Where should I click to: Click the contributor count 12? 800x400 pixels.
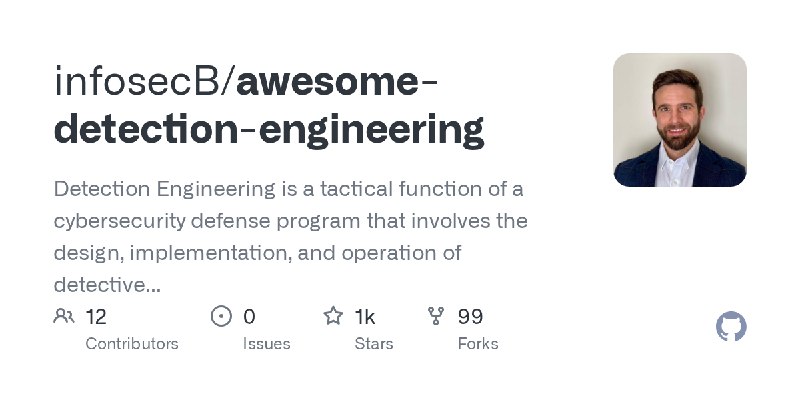click(96, 317)
